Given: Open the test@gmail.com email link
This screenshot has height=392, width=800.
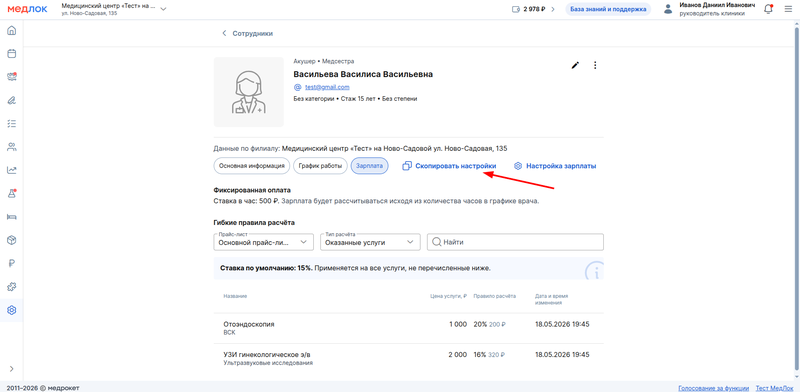Looking at the screenshot, I should (x=327, y=87).
